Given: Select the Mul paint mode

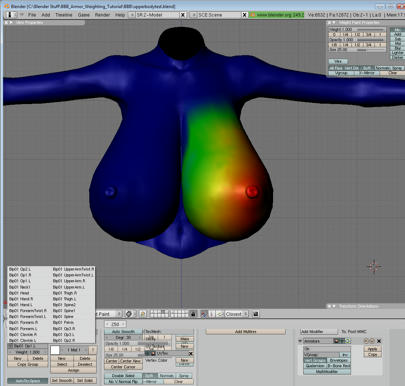Looking at the screenshot, I should point(397,43).
